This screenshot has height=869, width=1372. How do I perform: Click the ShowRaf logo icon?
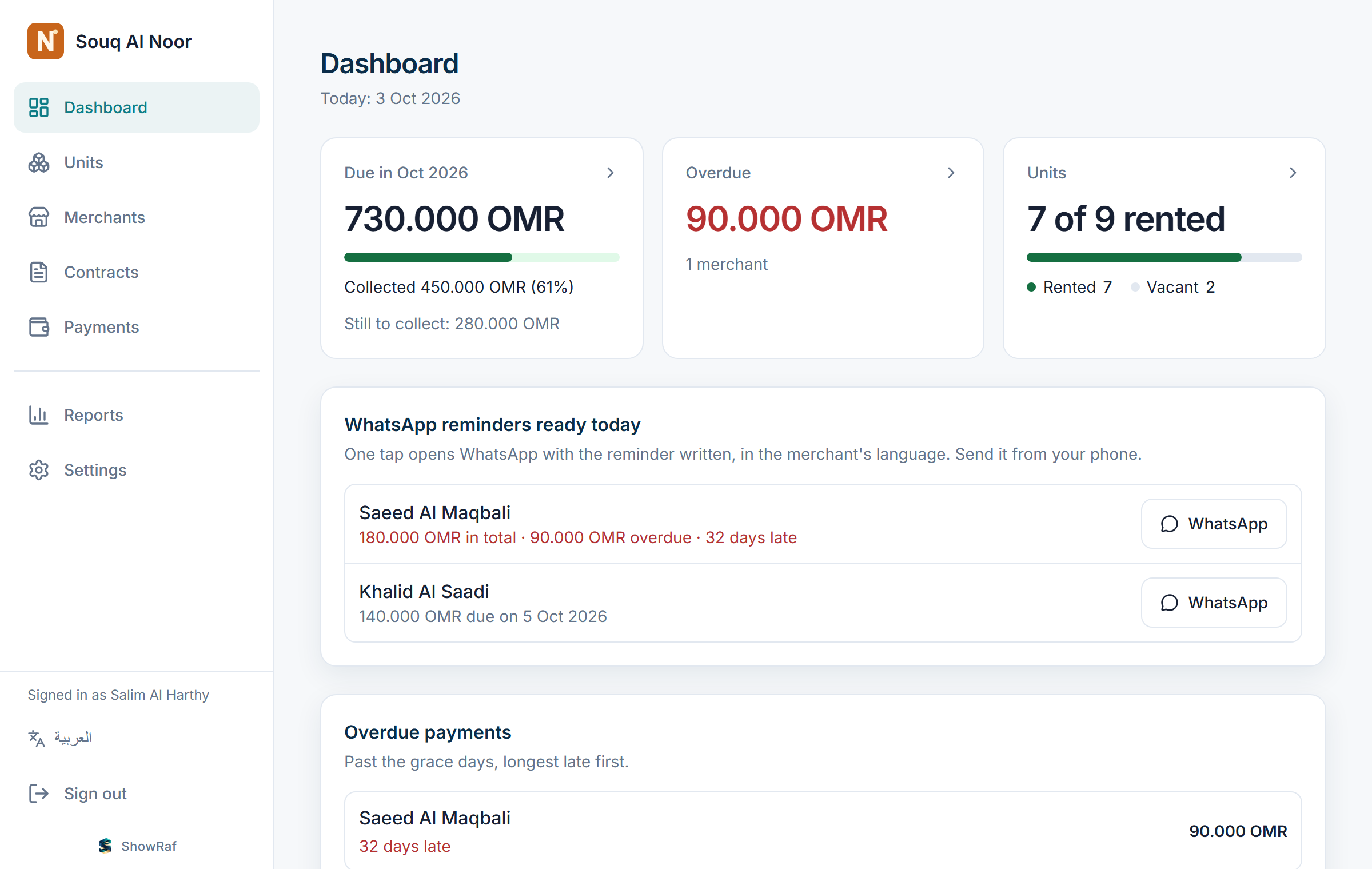pyautogui.click(x=105, y=846)
